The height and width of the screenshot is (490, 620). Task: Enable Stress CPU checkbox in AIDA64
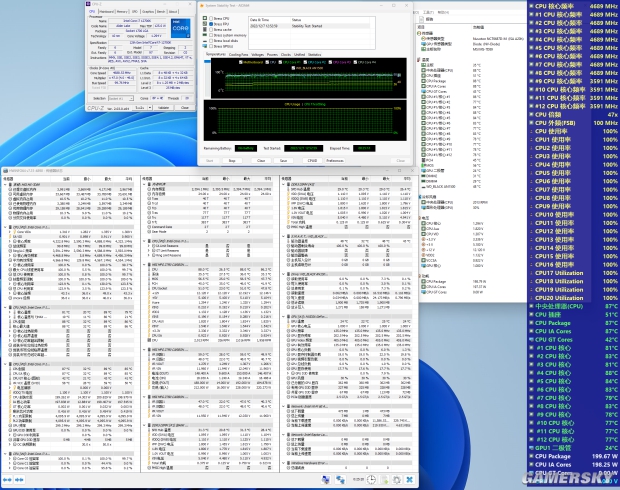(x=211, y=19)
